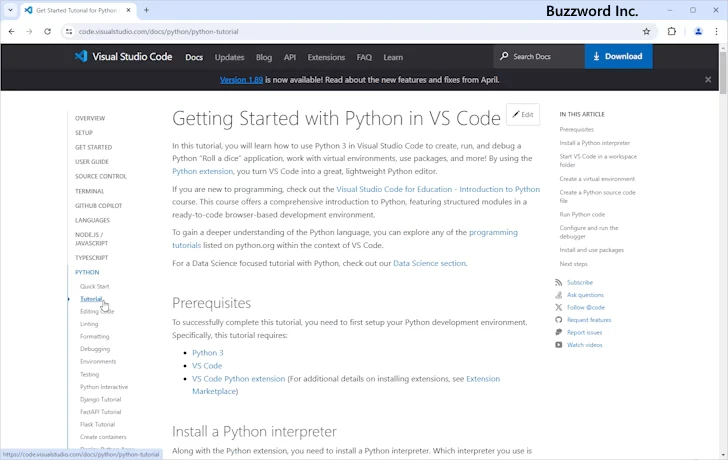The width and height of the screenshot is (728, 460).
Task: Click the Subscribe RSS icon
Action: 559,282
